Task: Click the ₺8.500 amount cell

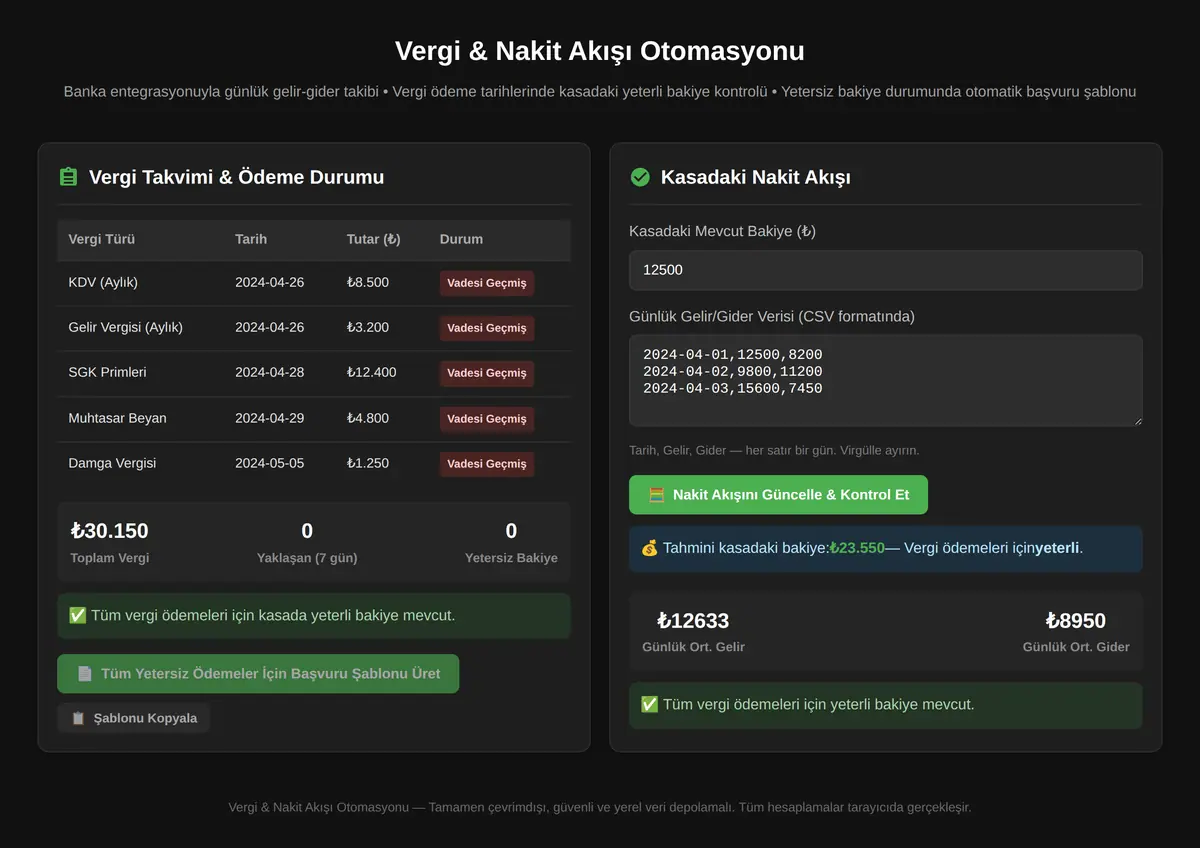Action: pyautogui.click(x=368, y=282)
